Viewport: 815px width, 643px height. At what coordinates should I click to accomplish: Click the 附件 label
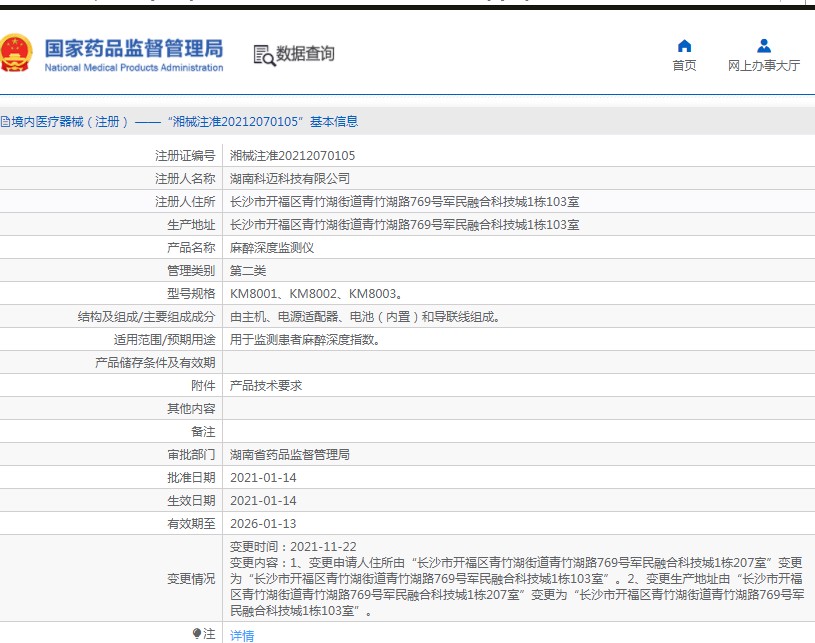click(x=203, y=386)
